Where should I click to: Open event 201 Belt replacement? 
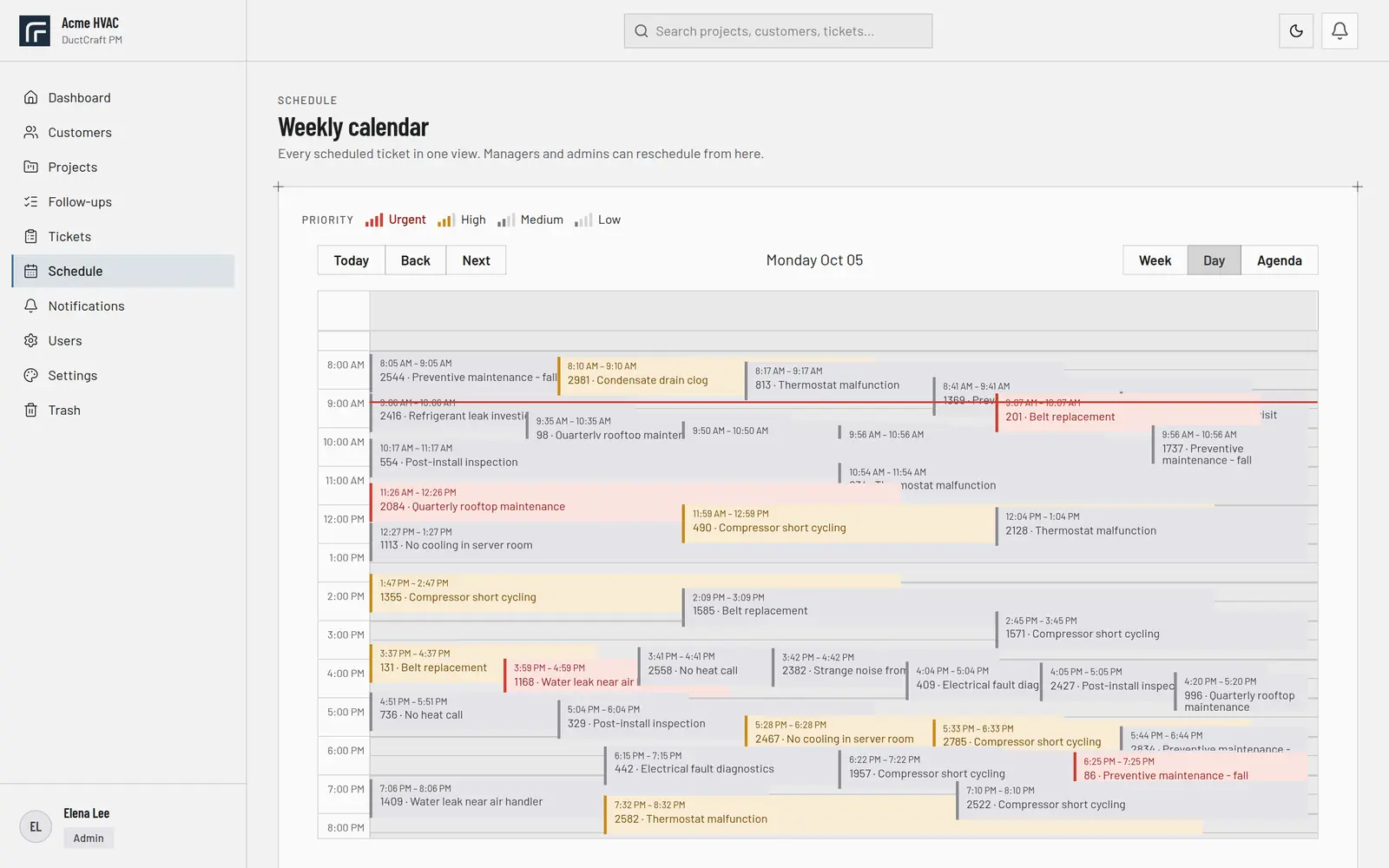tap(1126, 414)
